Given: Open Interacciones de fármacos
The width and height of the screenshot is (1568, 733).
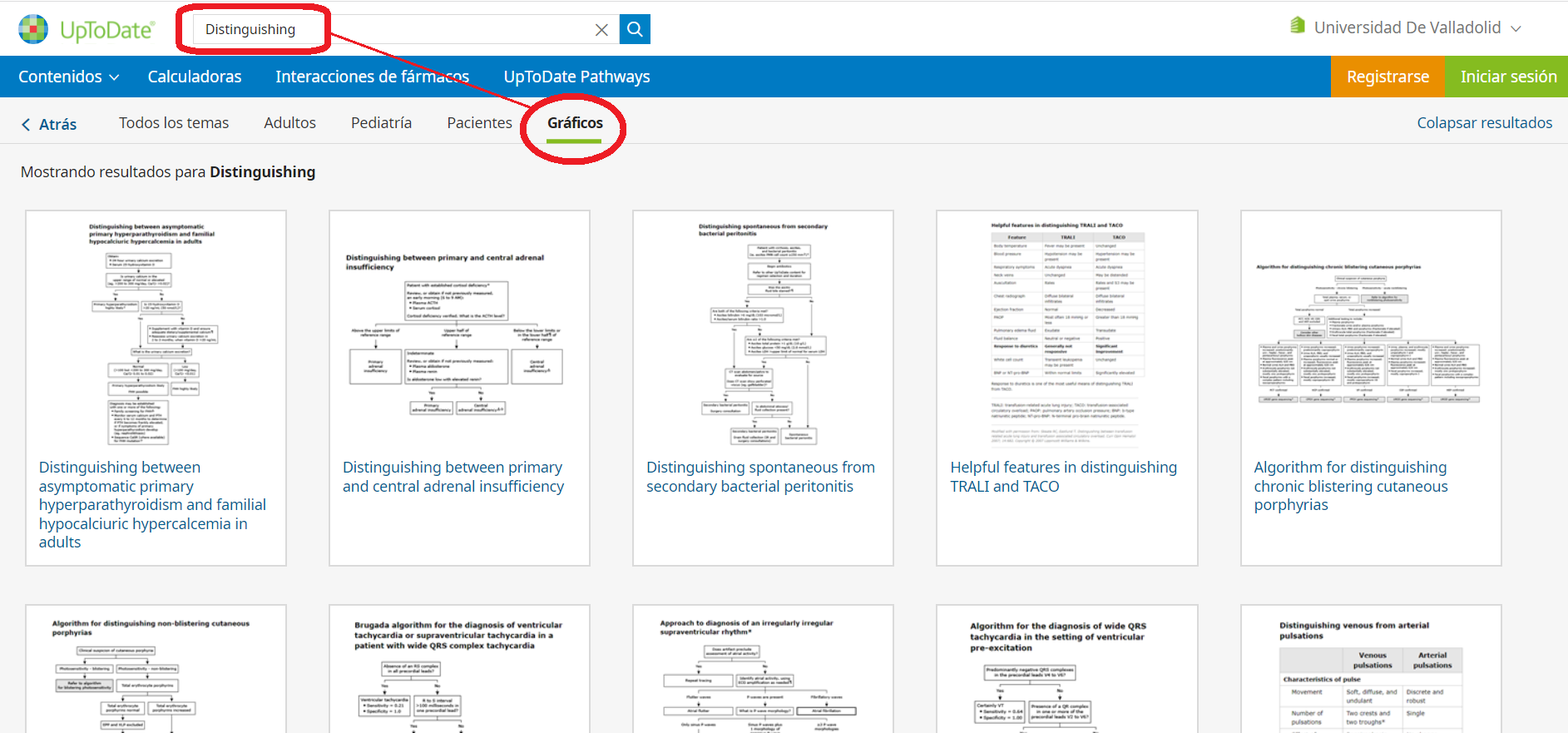Looking at the screenshot, I should 373,77.
